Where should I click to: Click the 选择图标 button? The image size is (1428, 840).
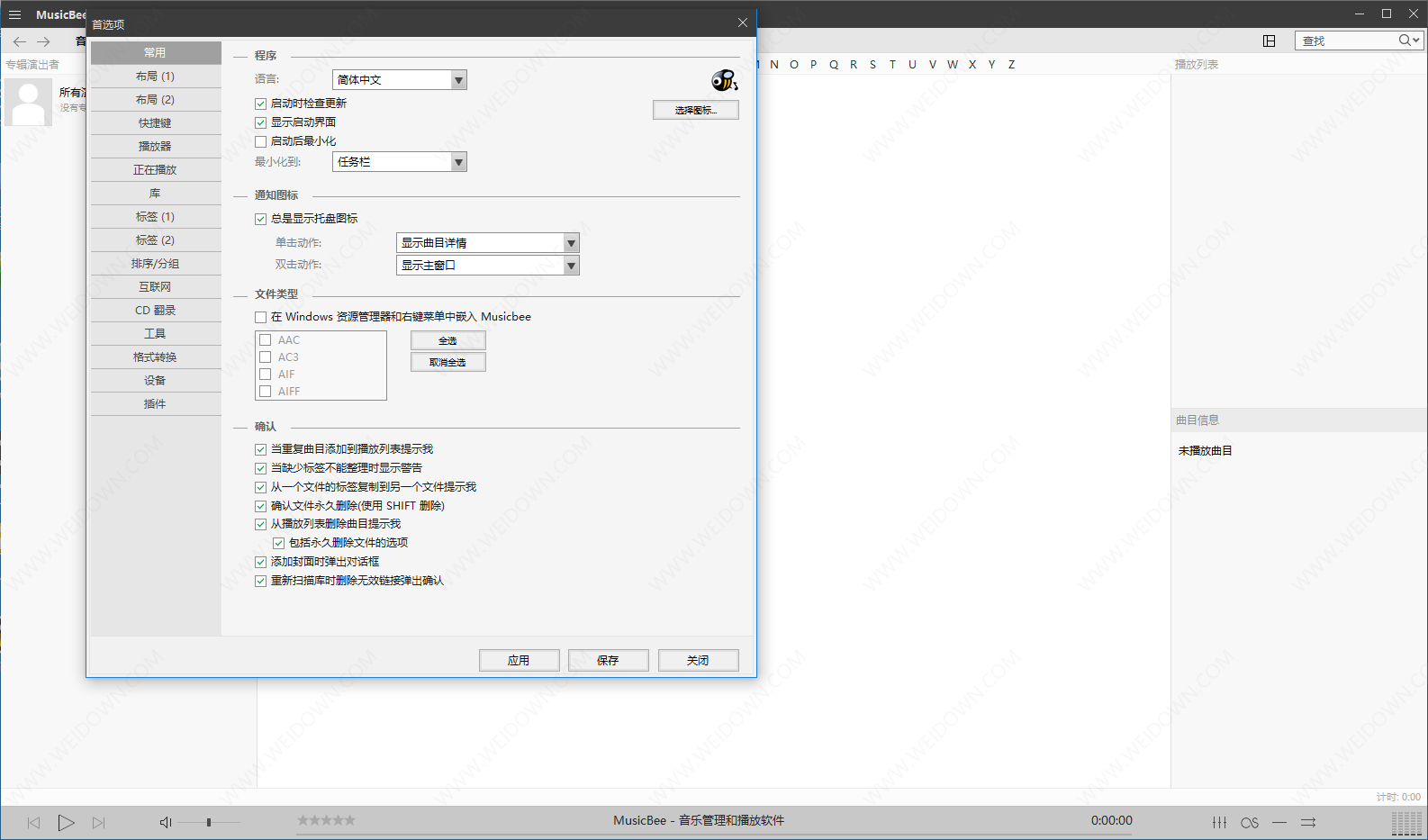click(696, 110)
